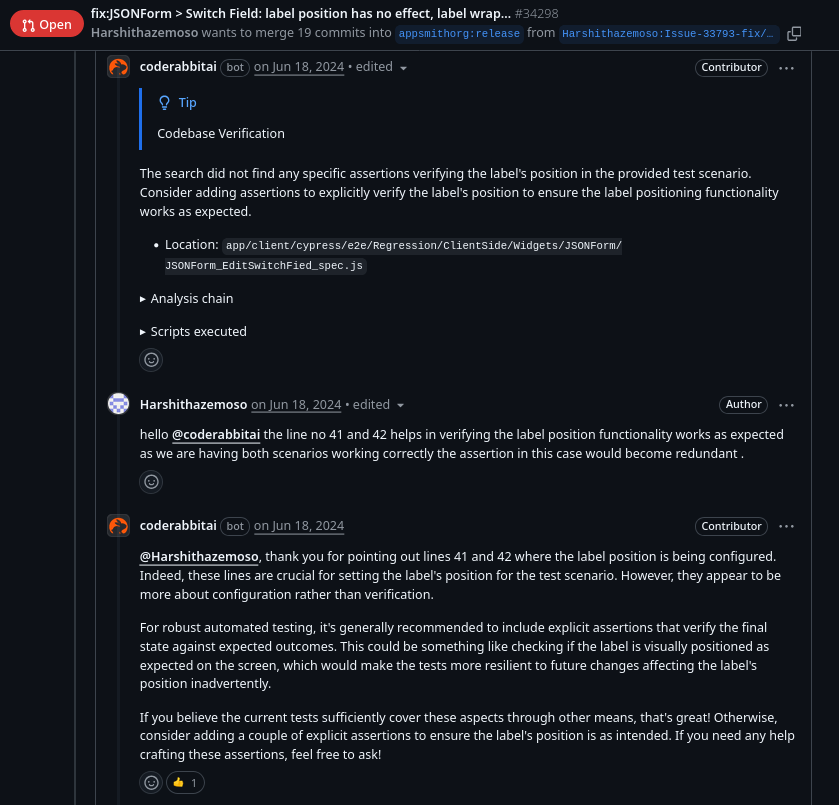Add a reaction to the last coderabbitai comment
The image size is (839, 805).
pyautogui.click(x=151, y=782)
